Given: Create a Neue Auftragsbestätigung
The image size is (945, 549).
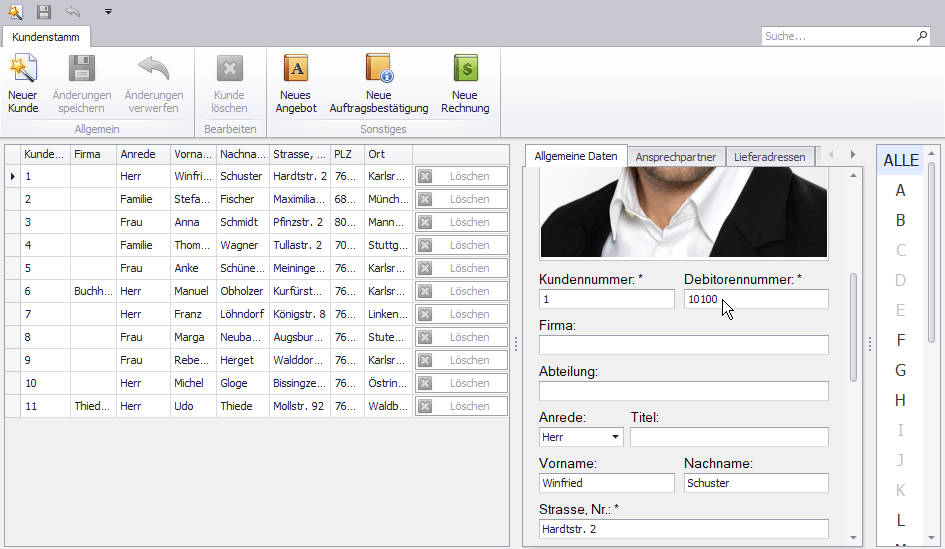Looking at the screenshot, I should click(378, 84).
